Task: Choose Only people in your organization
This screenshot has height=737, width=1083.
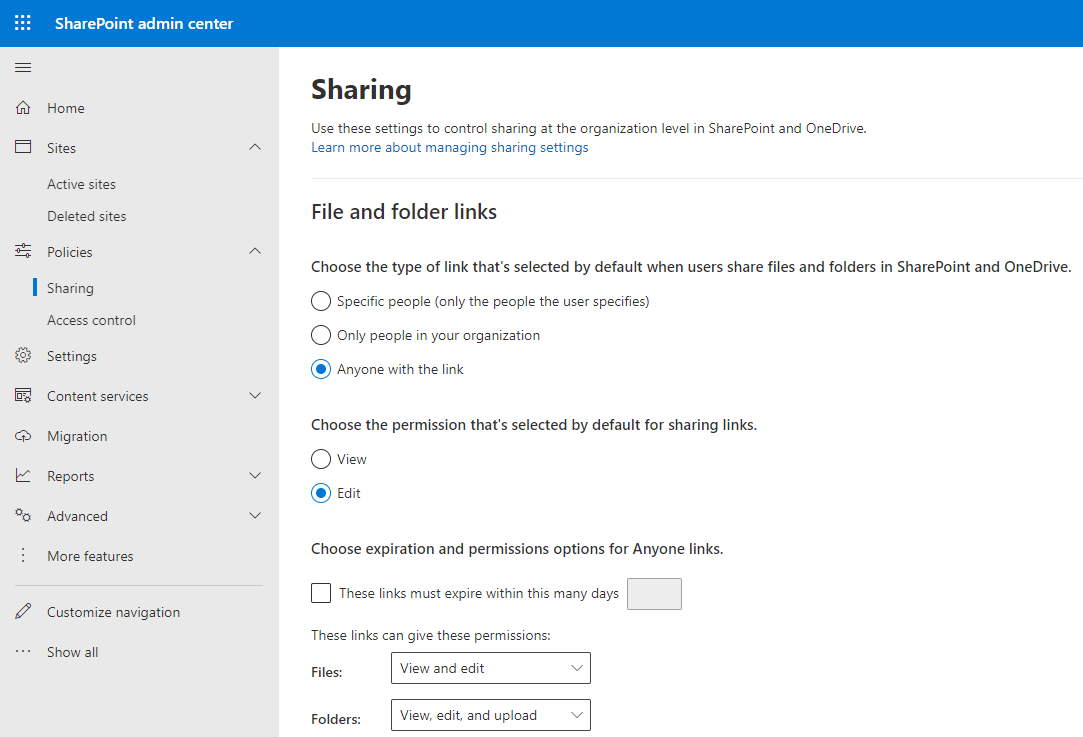Action: [x=321, y=335]
